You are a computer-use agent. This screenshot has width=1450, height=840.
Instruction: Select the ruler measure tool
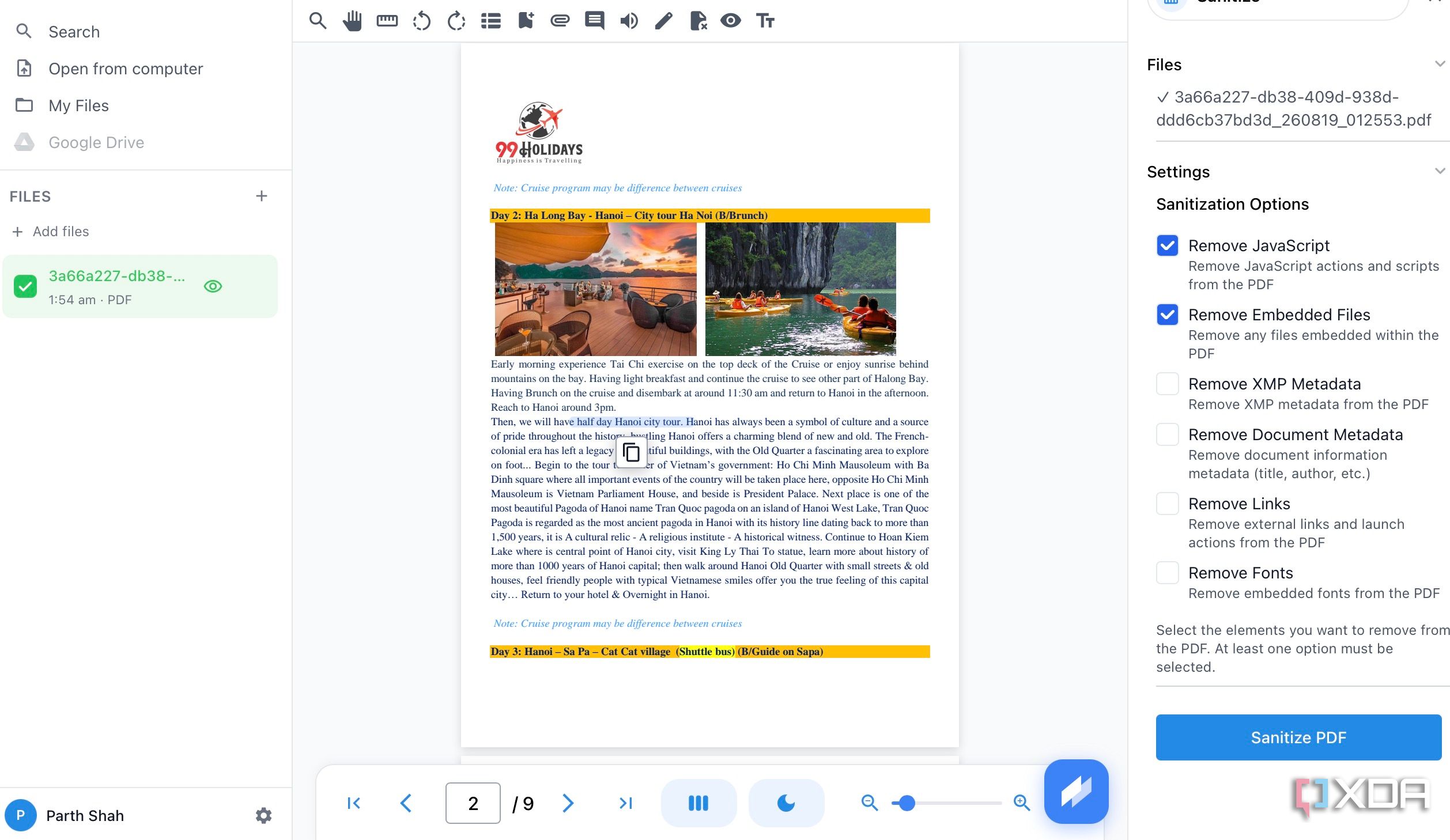pos(387,21)
